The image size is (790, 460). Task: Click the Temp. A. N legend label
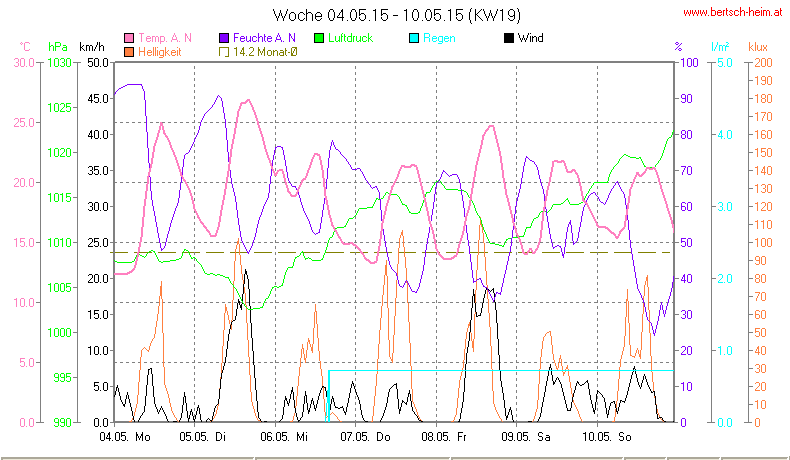point(165,38)
